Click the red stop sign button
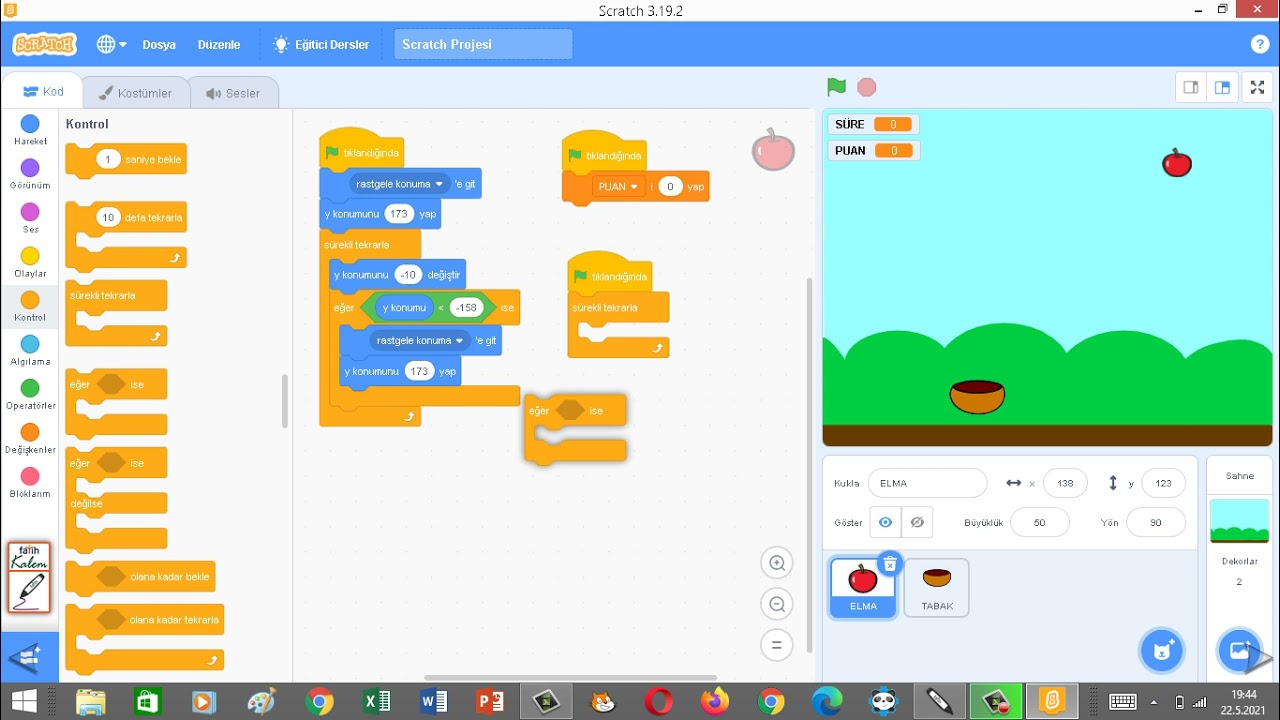 click(x=867, y=87)
